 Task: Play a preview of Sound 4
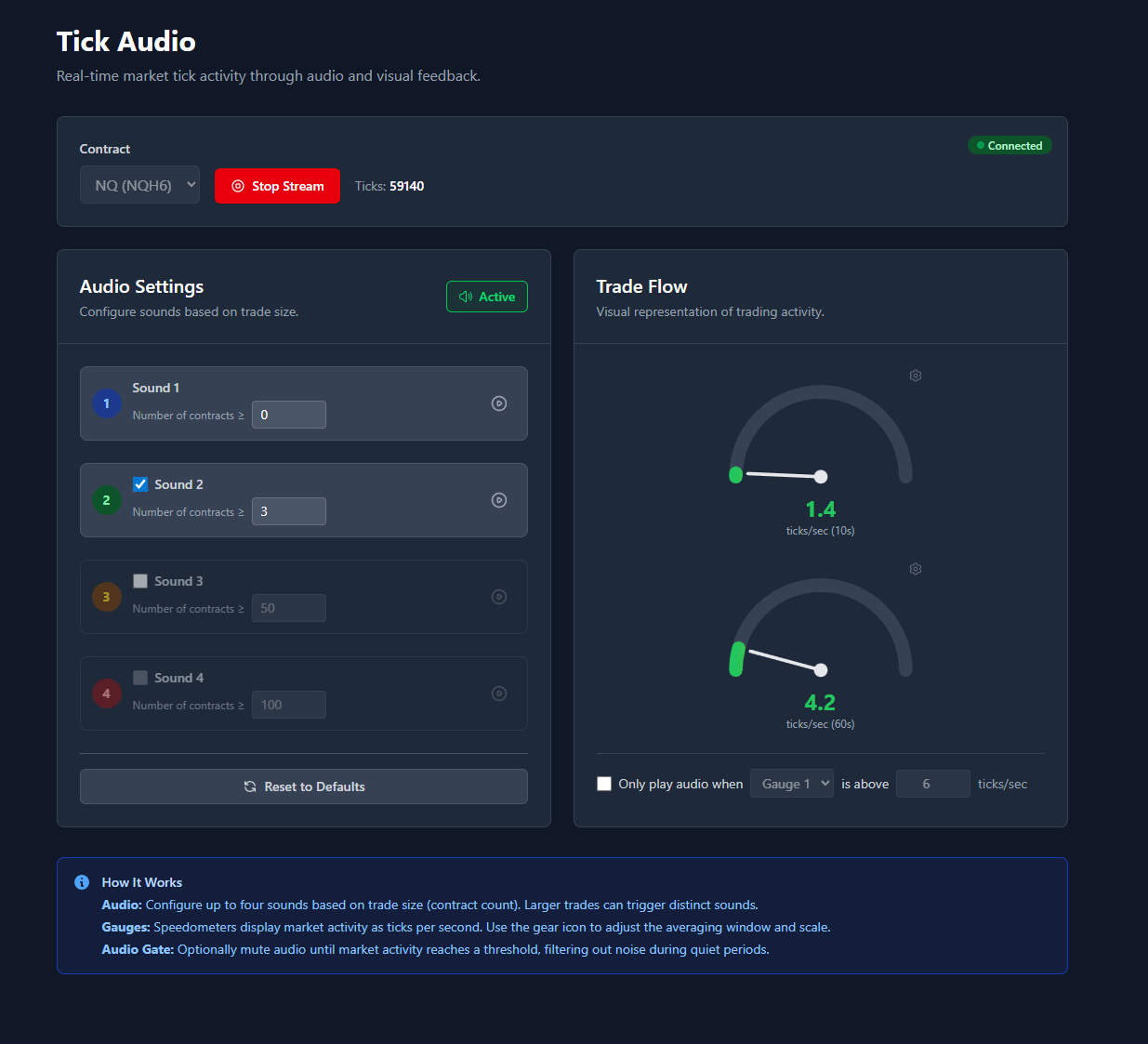pyautogui.click(x=499, y=693)
